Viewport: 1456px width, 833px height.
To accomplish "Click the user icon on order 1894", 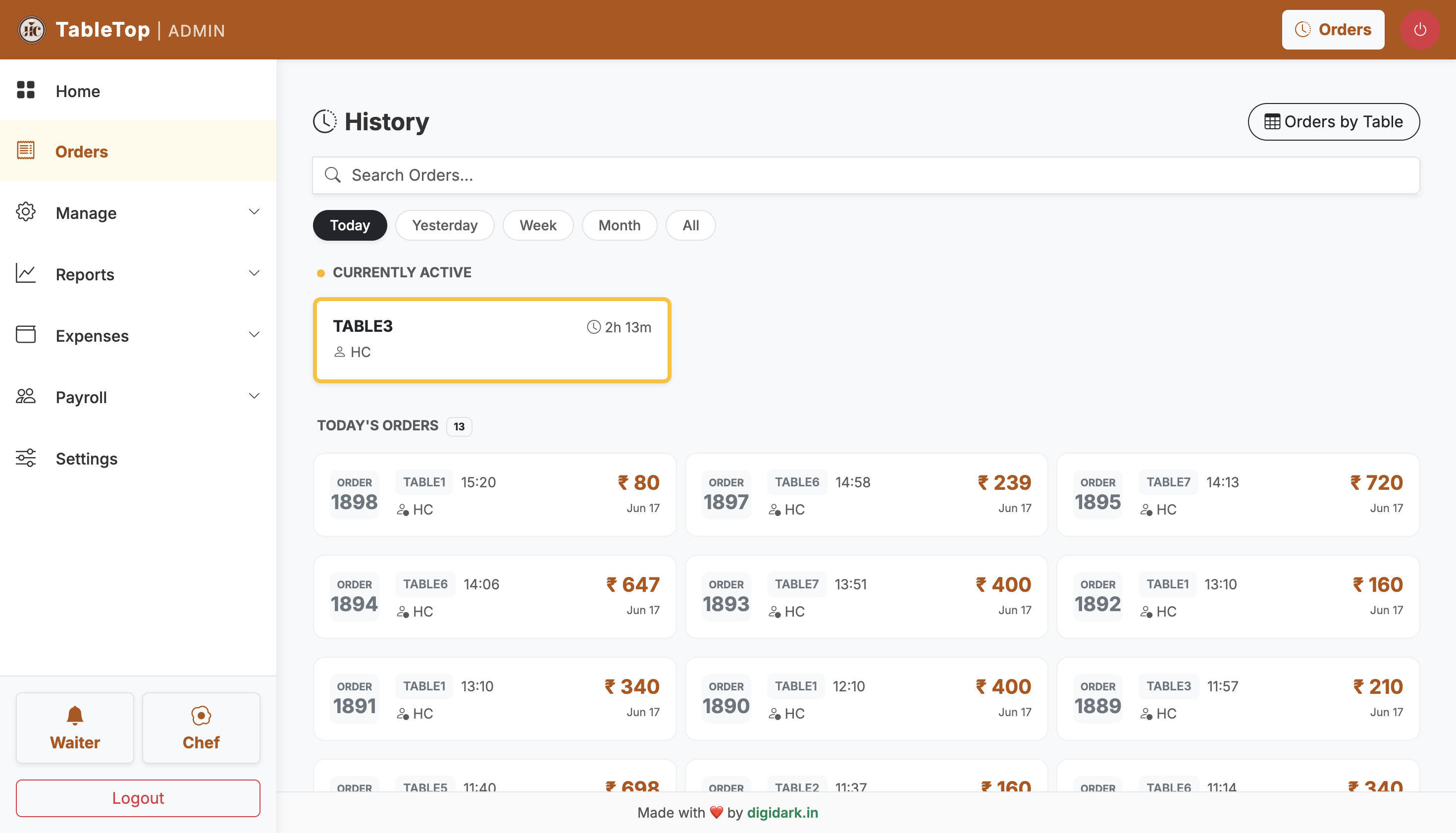I will (403, 612).
